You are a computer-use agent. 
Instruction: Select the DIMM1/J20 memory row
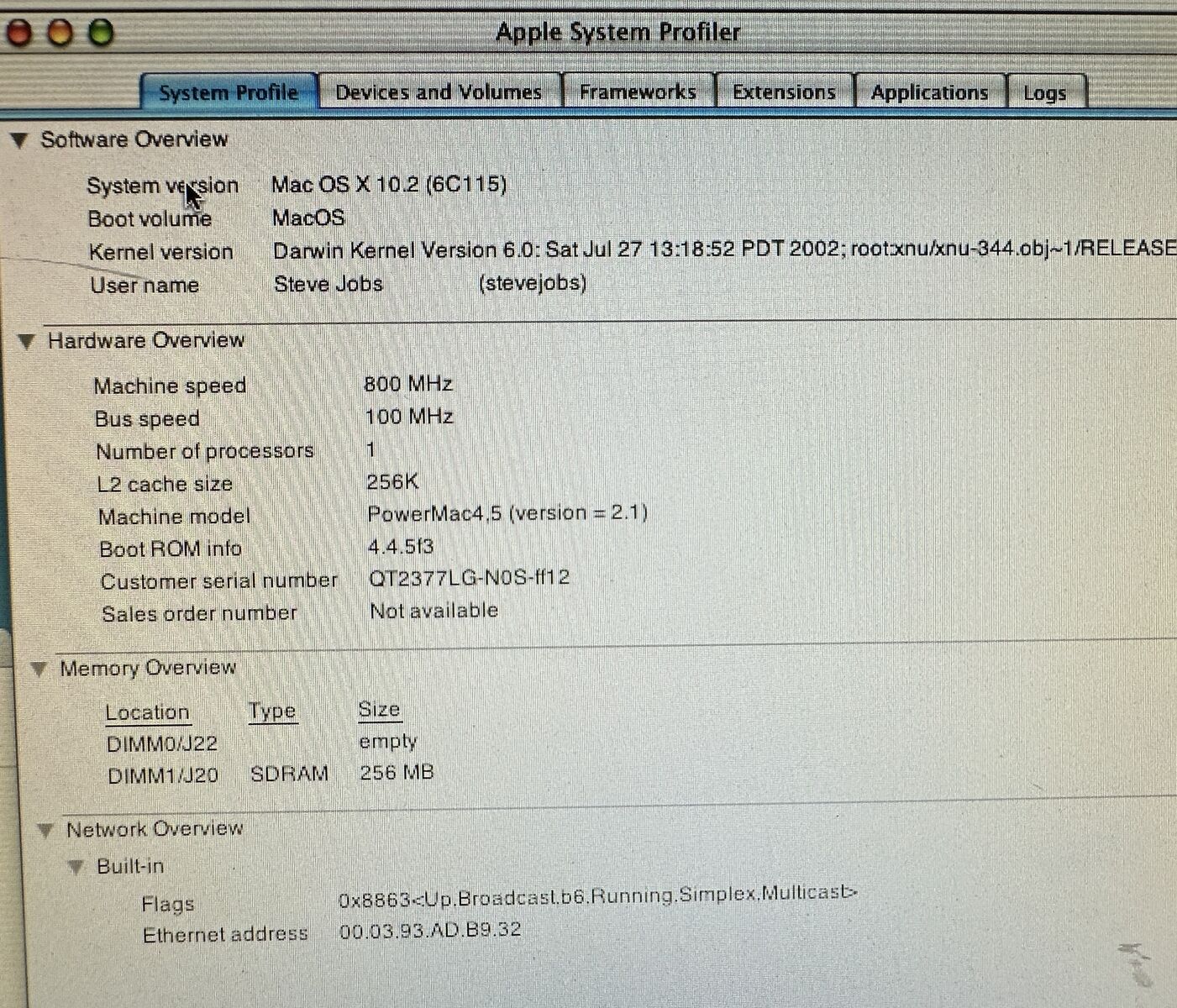click(162, 774)
